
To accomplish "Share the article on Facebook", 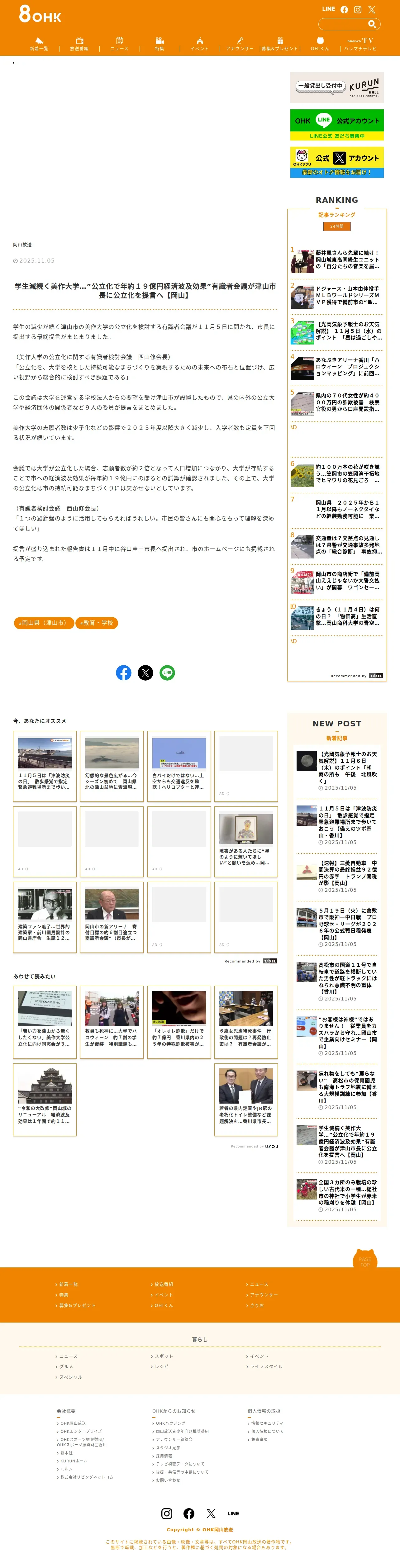I will 124,672.
